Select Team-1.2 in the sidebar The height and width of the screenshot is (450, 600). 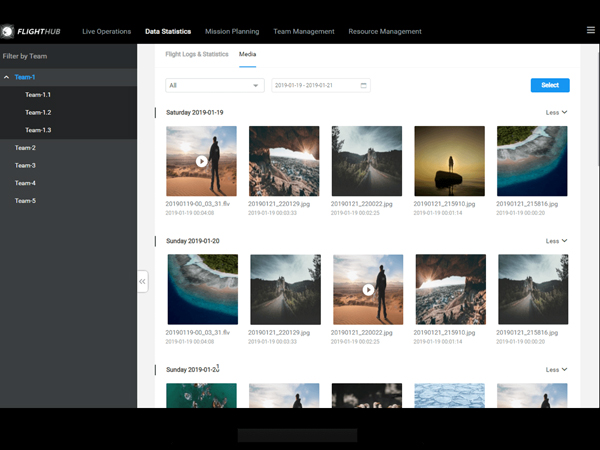click(x=38, y=113)
